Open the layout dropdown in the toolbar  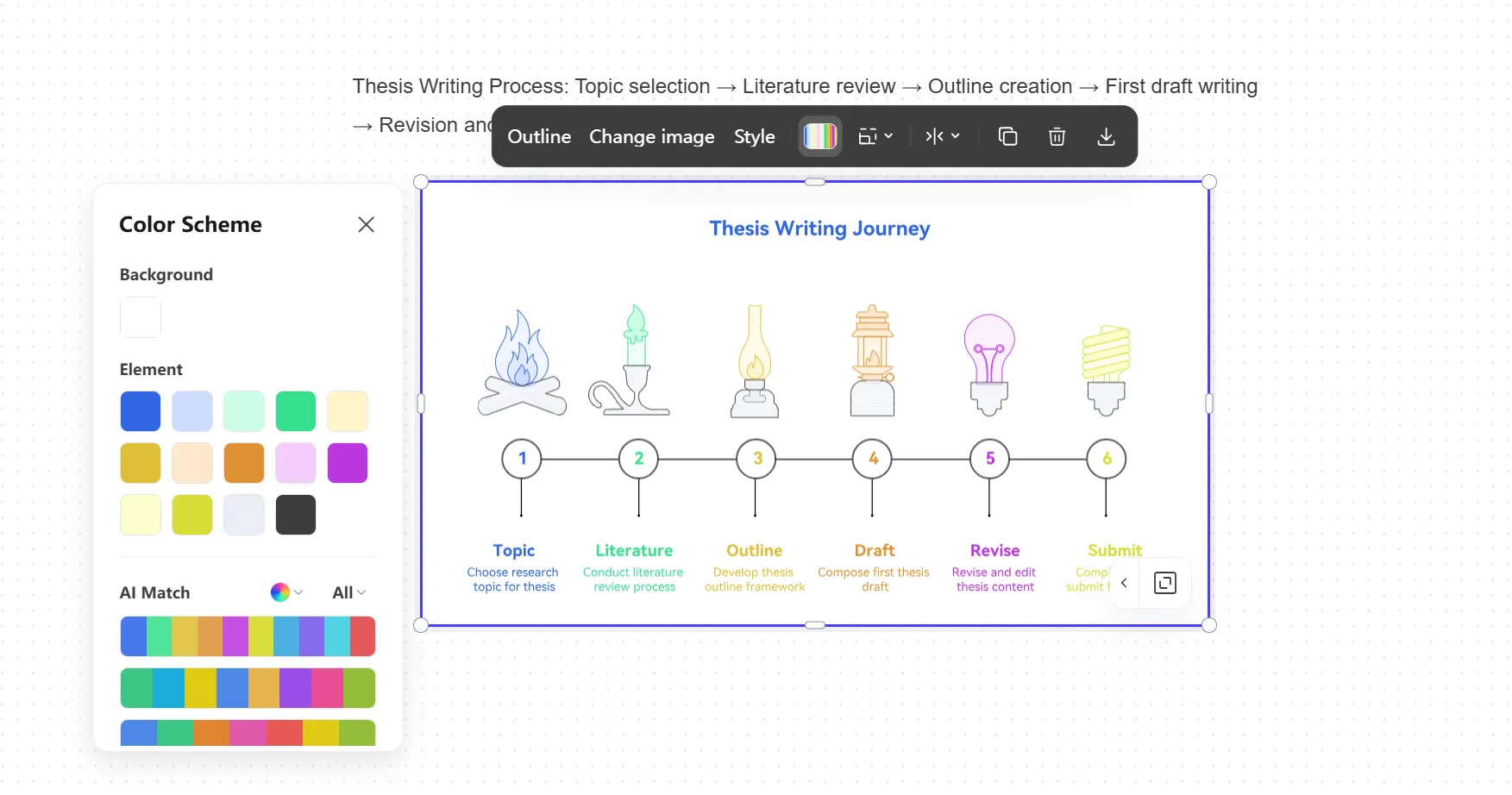875,136
